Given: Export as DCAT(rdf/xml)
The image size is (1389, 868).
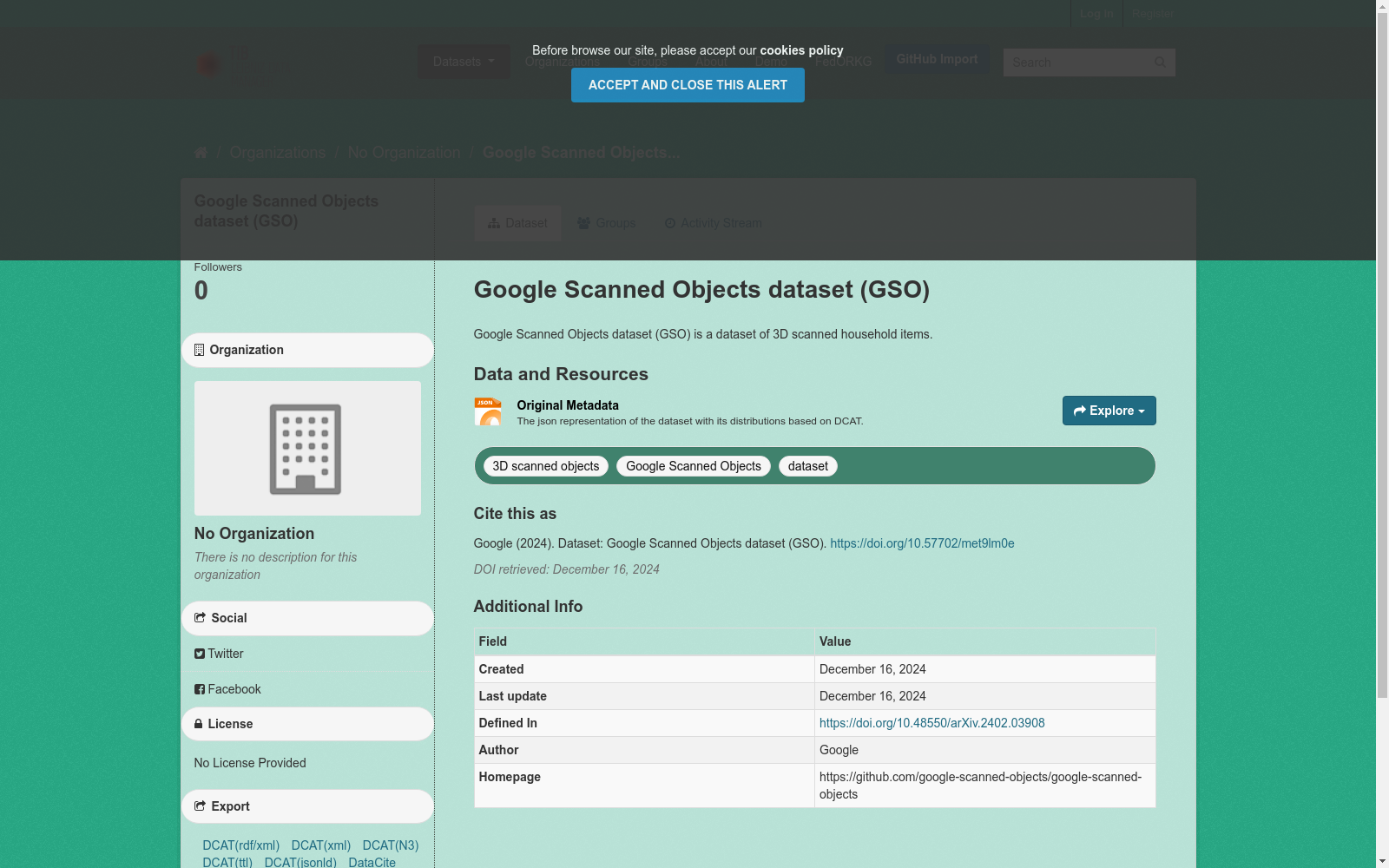Looking at the screenshot, I should point(241,845).
